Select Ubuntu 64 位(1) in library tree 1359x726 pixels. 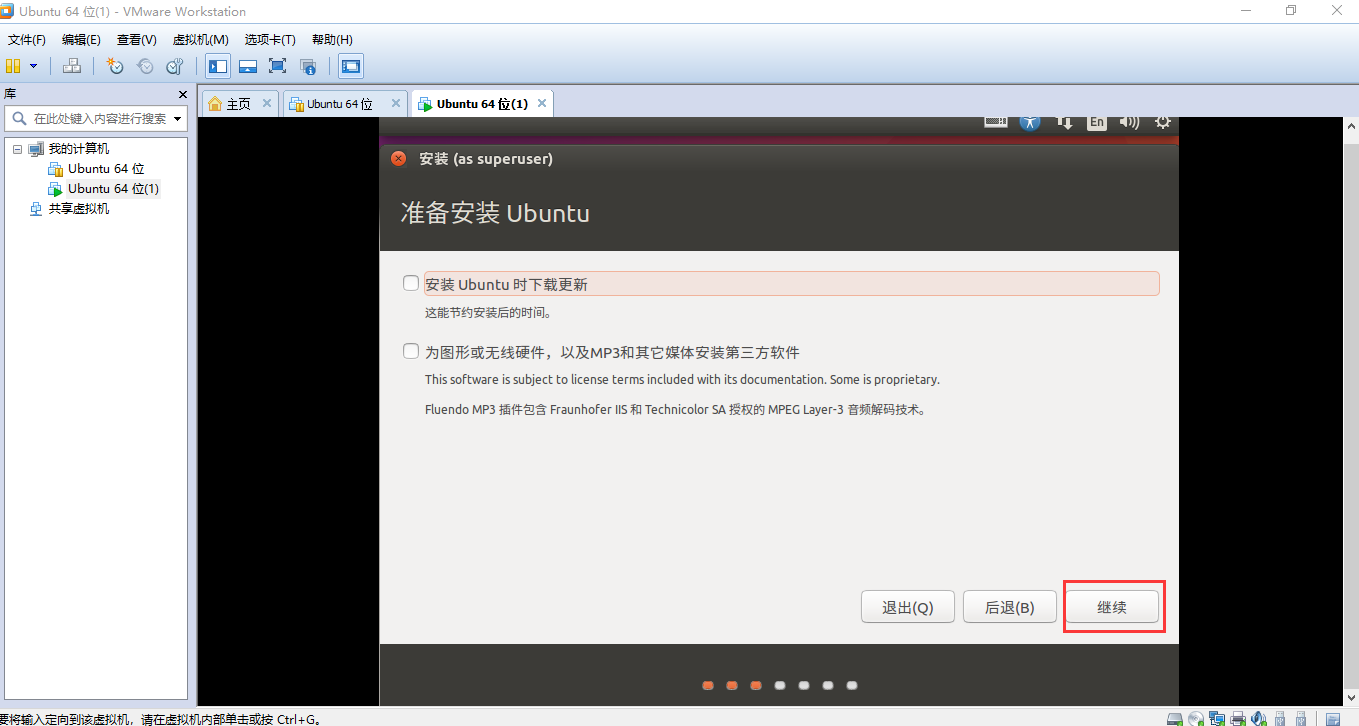pos(113,188)
